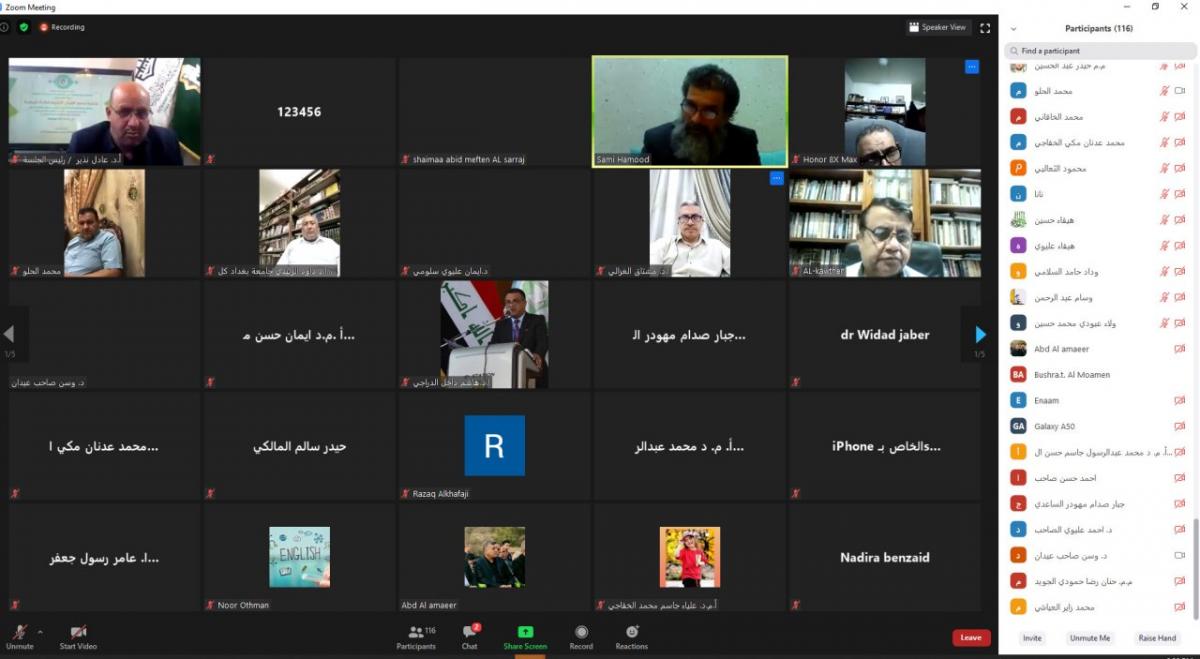1200x659 pixels.
Task: Go to next page of video tiles
Action: tap(980, 335)
